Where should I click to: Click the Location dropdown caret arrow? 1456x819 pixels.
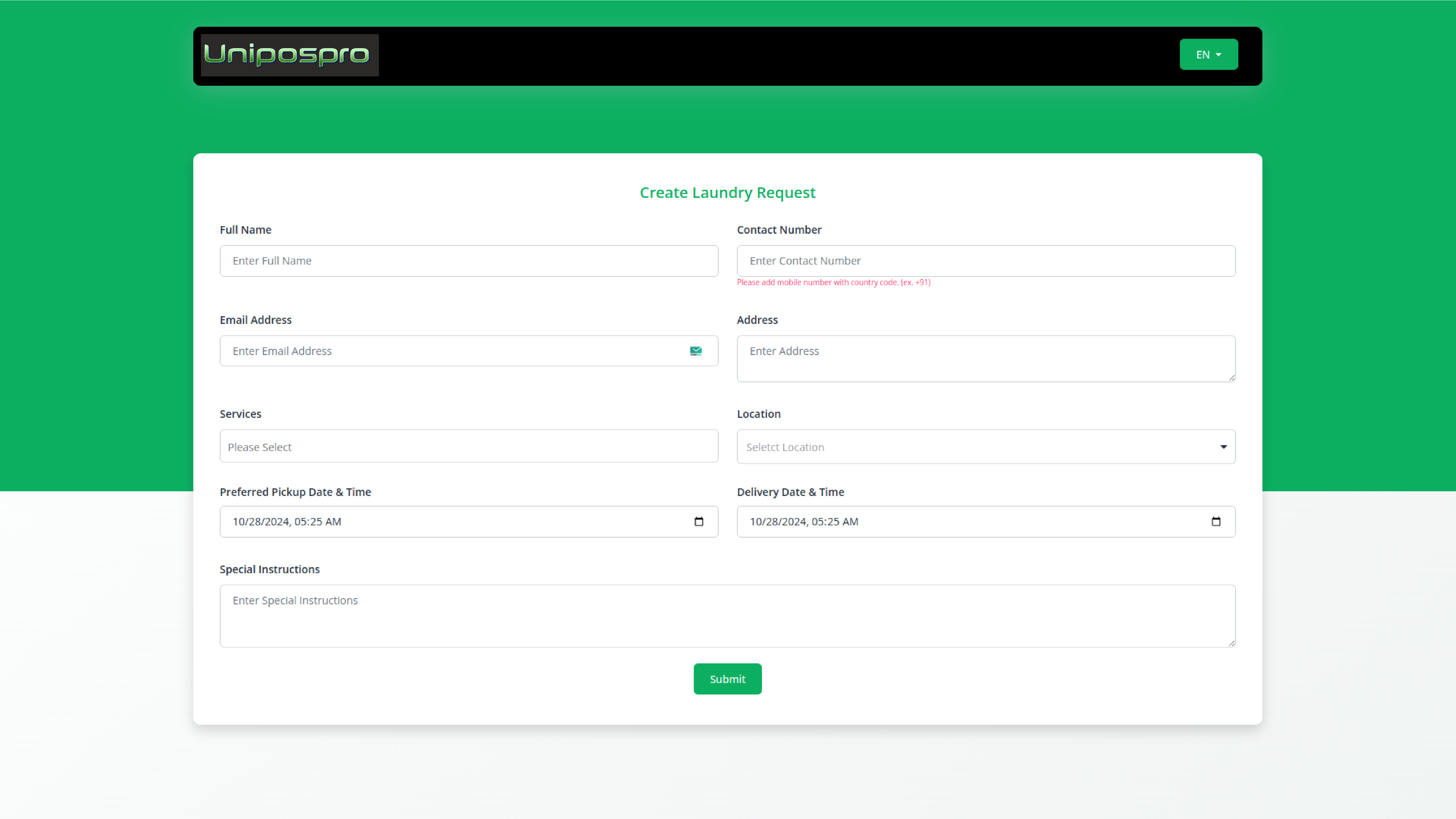coord(1223,447)
